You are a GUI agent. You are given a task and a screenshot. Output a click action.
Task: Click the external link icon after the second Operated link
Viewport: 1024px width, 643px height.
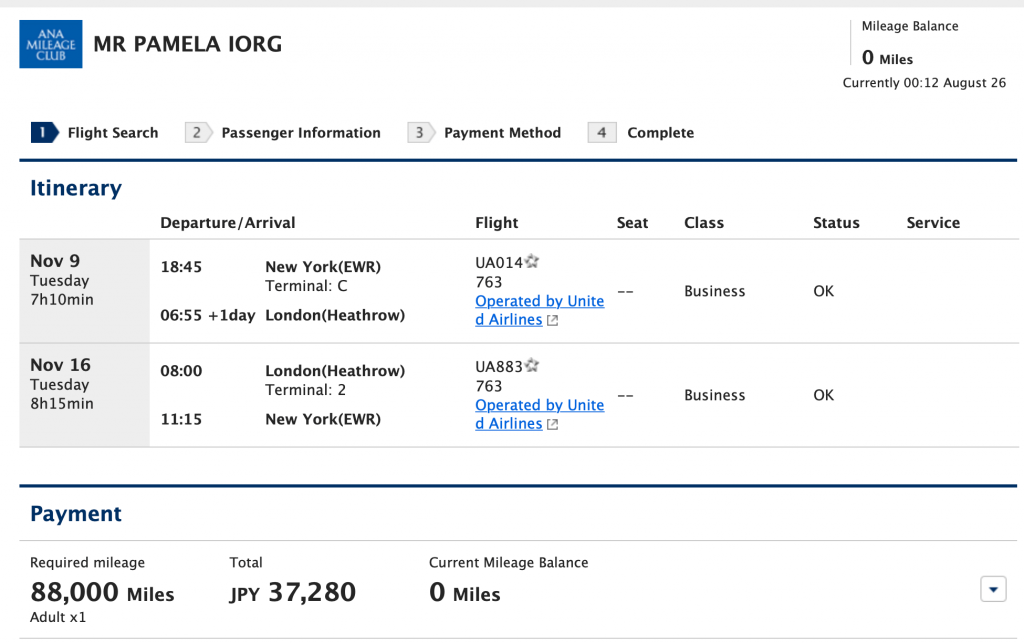[x=552, y=424]
